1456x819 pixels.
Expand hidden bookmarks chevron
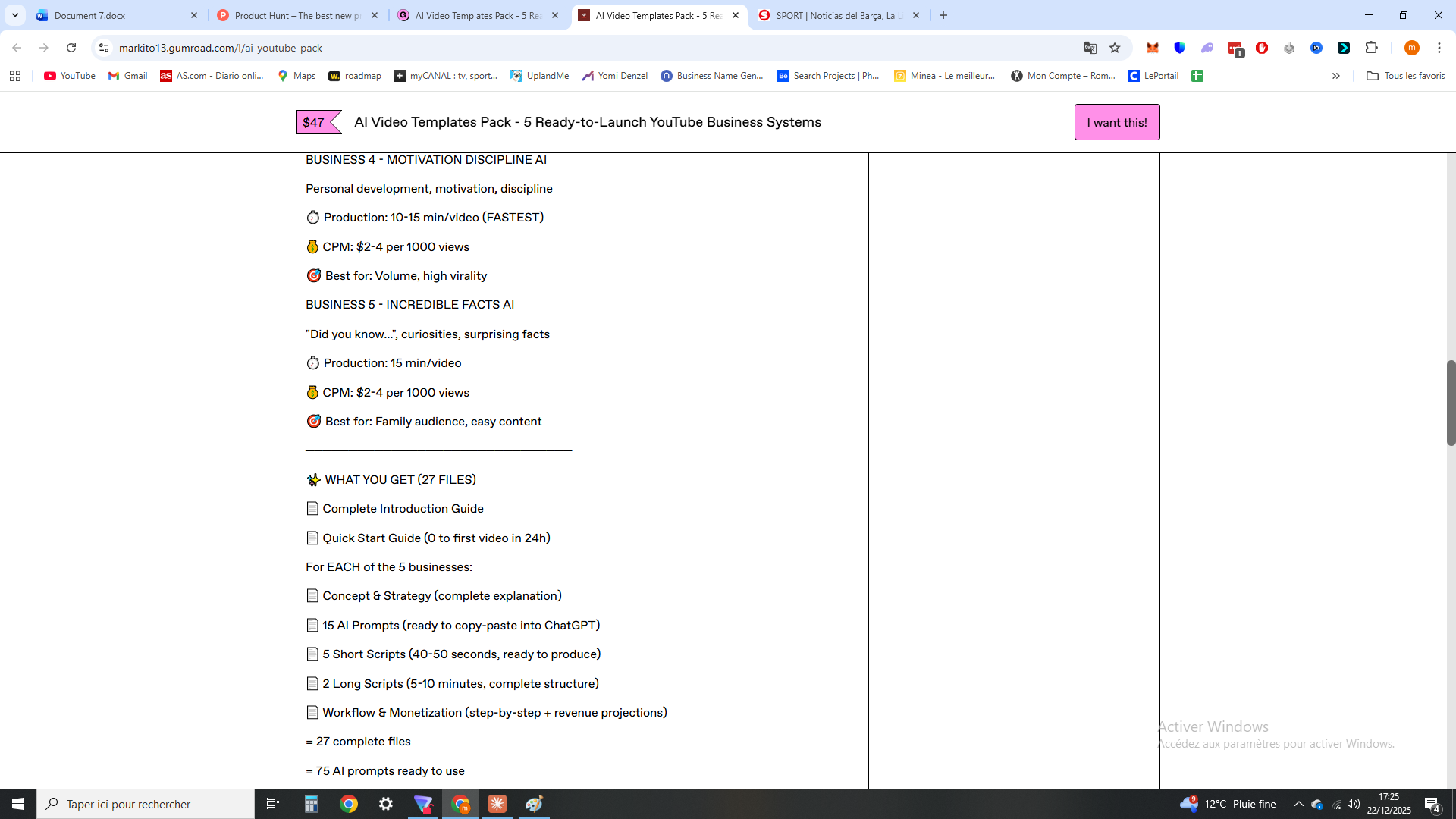pyautogui.click(x=1336, y=76)
